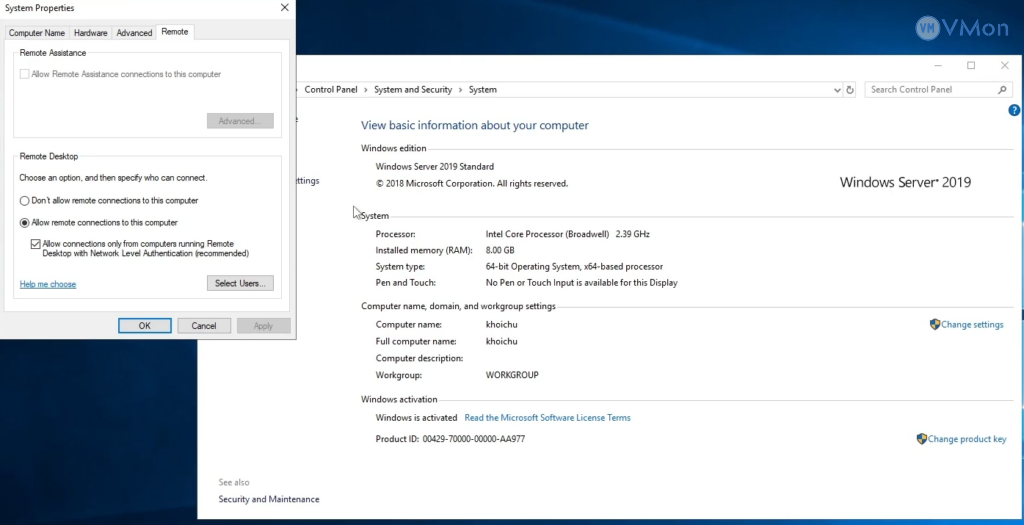This screenshot has width=1024, height=525.
Task: Click the WORKGROUP value
Action: tap(512, 375)
